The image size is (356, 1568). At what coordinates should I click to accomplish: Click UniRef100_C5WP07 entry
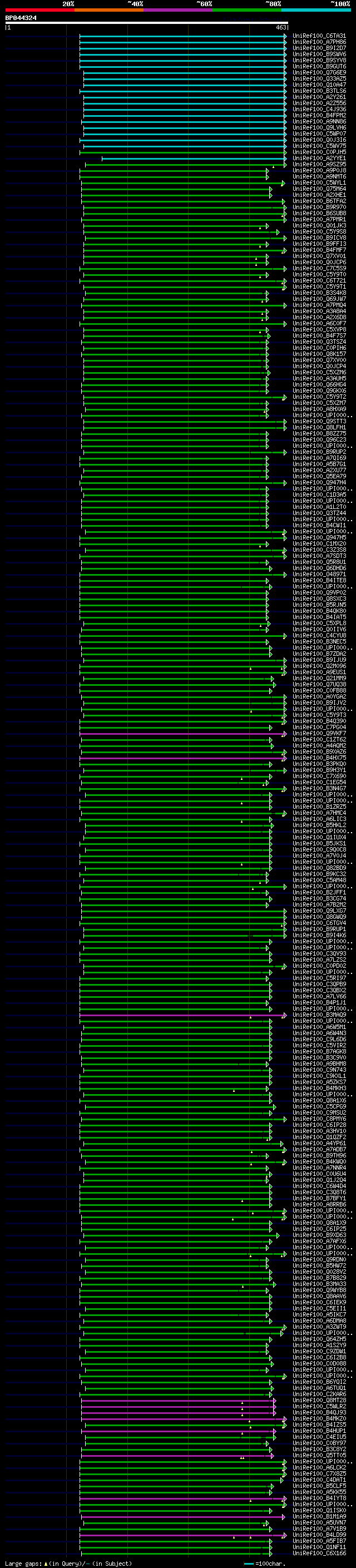tap(319, 134)
